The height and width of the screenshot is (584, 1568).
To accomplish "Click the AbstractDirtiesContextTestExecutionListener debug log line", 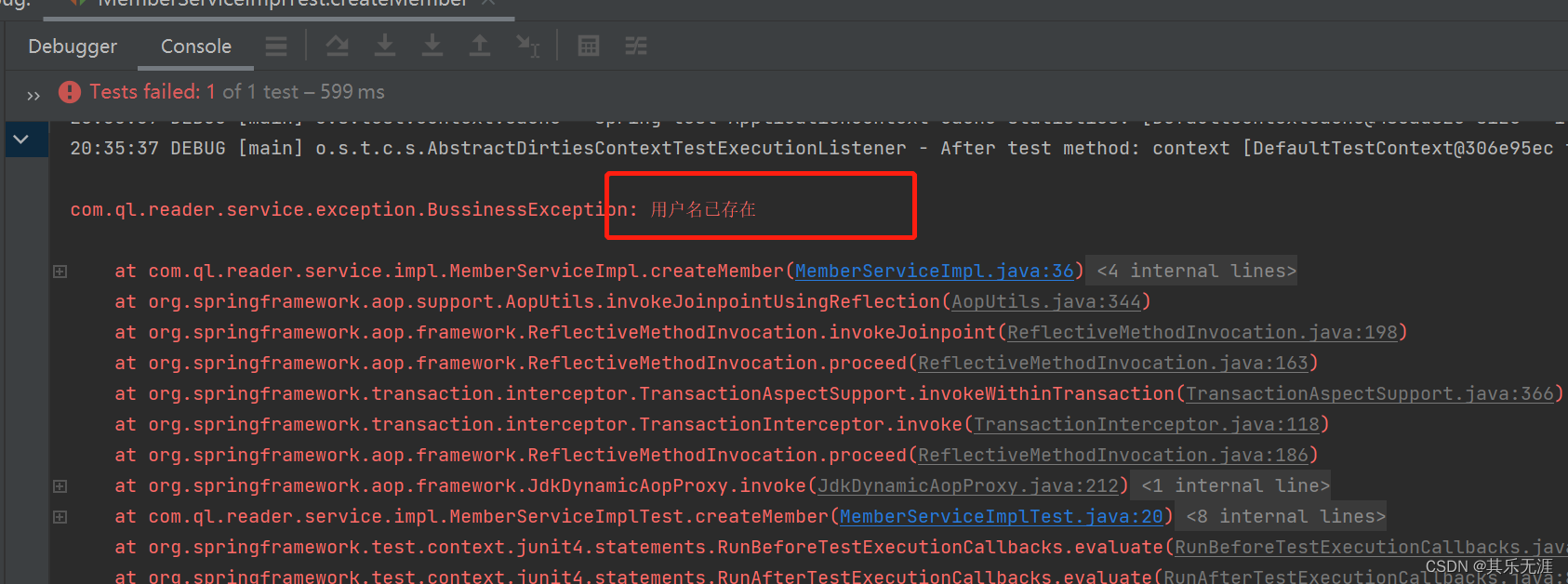I will click(x=818, y=148).
